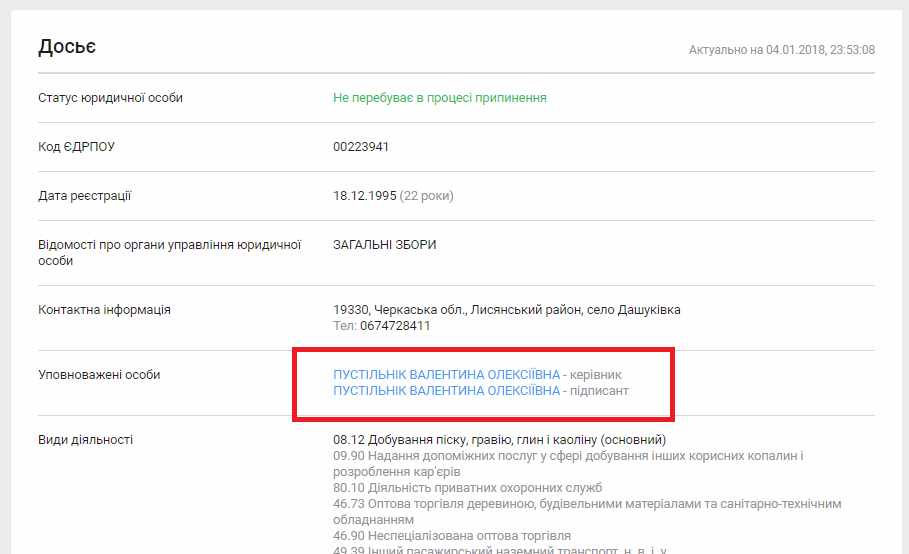The width and height of the screenshot is (909, 554).
Task: Click the ЄДРПОУ code value 00223941
Action: tap(361, 147)
